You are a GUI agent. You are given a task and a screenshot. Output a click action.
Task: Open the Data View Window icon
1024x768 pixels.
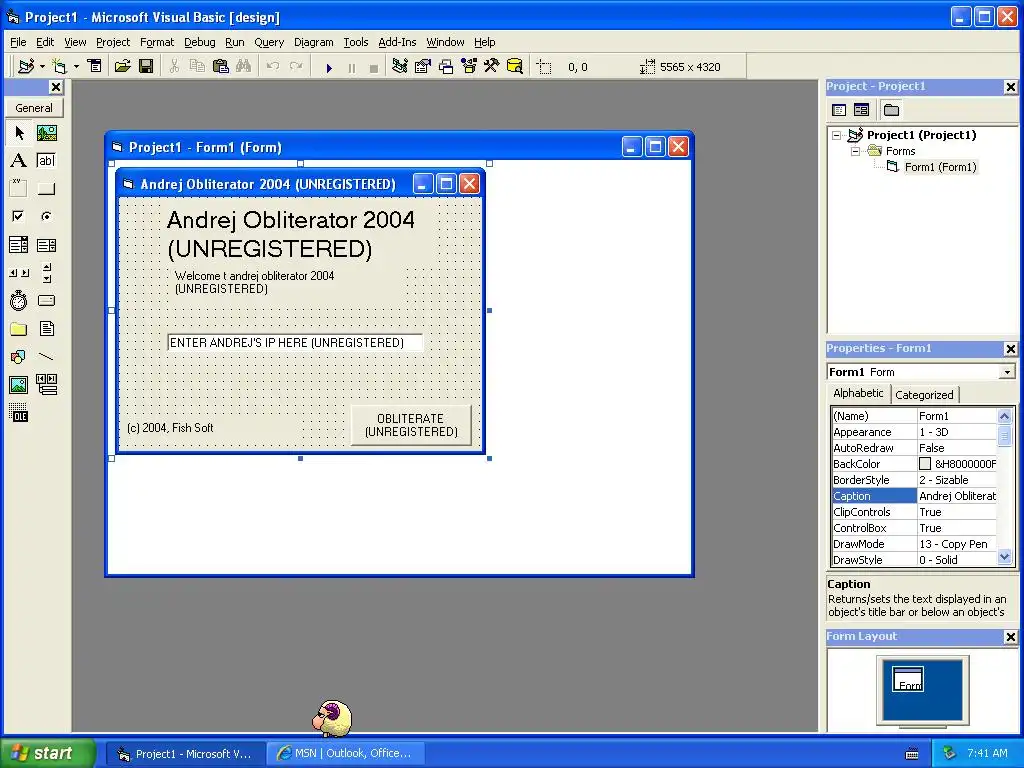tap(515, 66)
